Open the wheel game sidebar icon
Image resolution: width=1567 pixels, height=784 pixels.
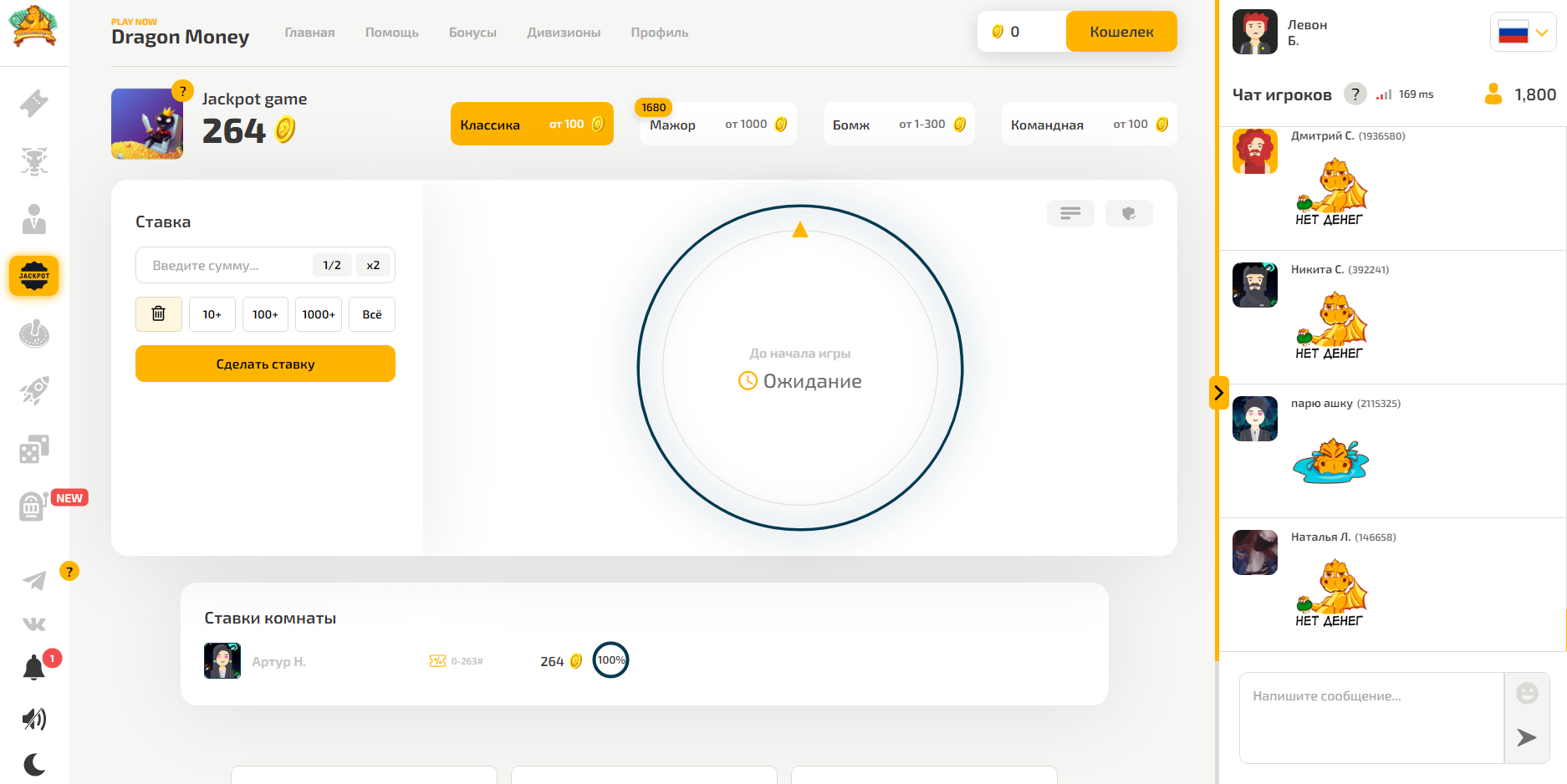click(34, 333)
